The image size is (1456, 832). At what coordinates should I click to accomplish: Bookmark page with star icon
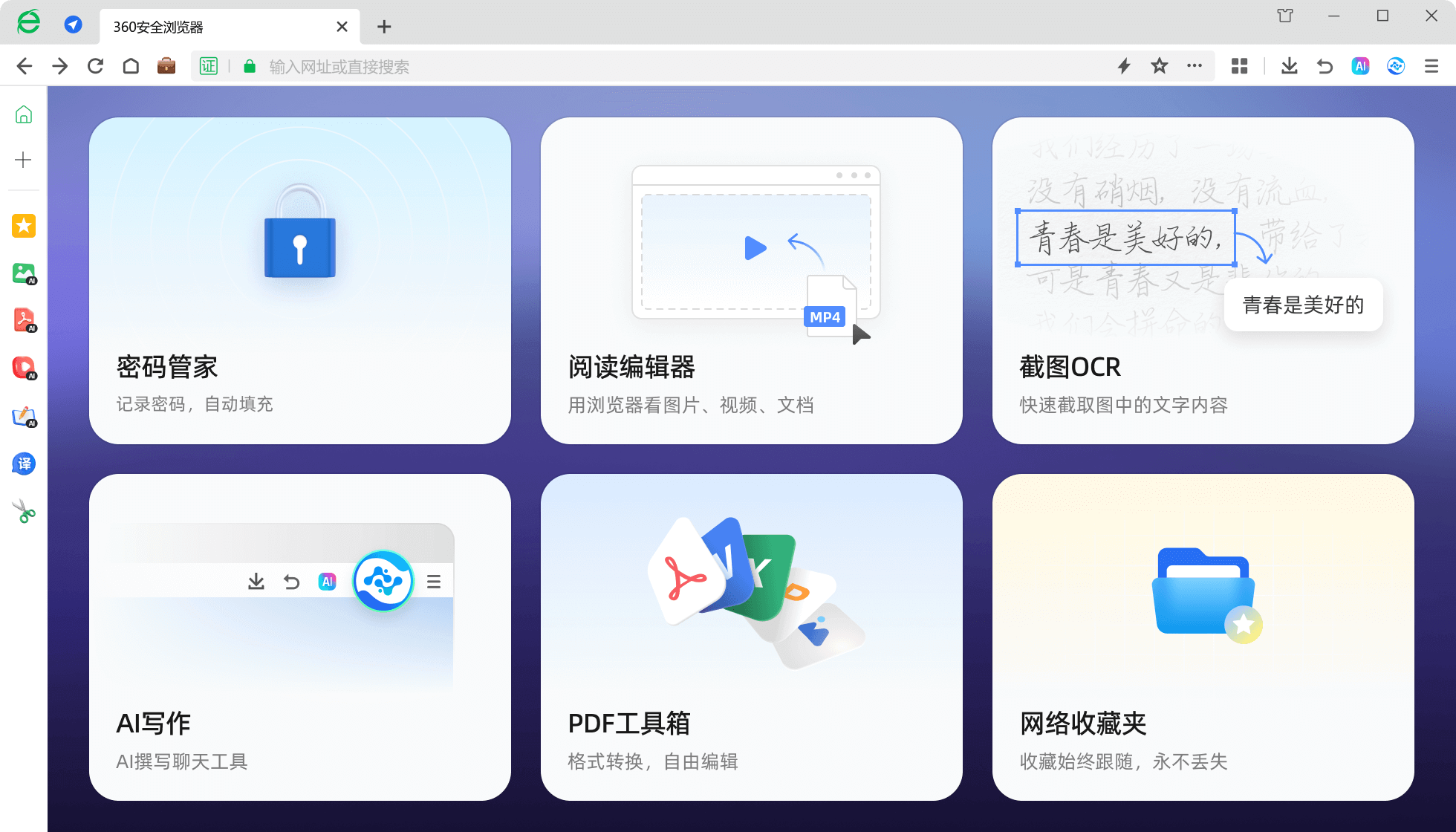[x=1159, y=66]
